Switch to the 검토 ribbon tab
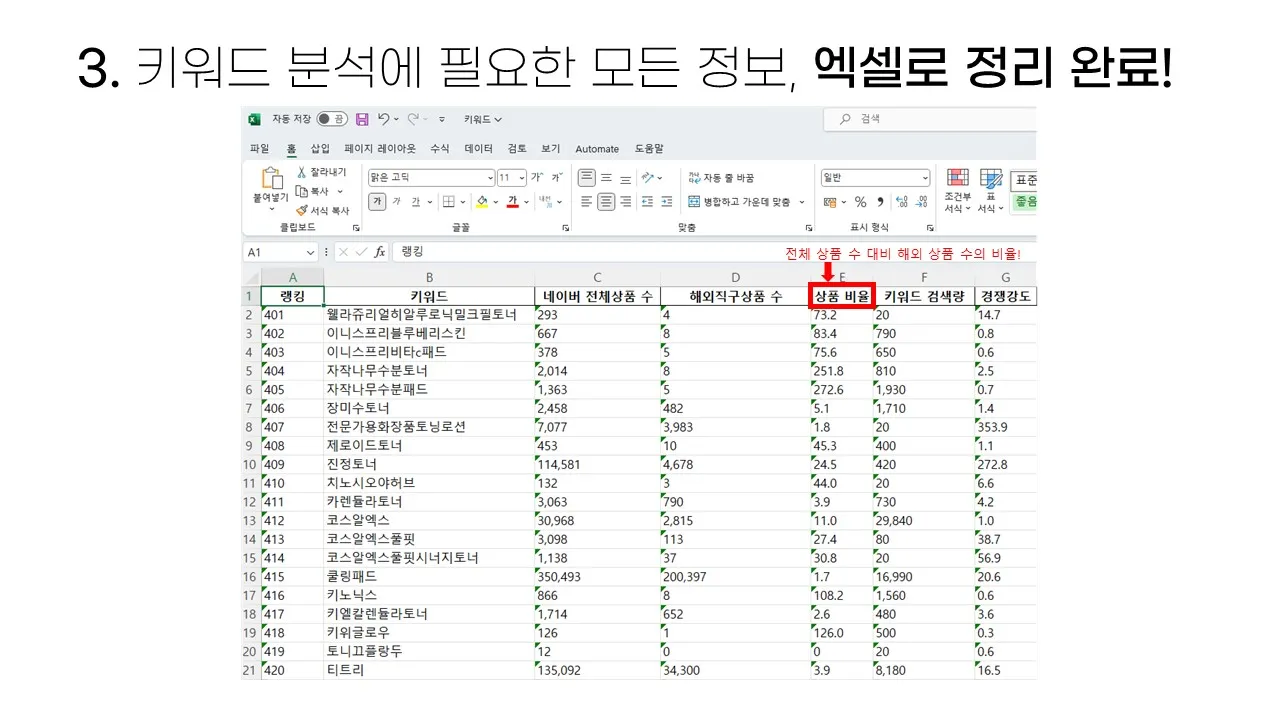 (517, 149)
